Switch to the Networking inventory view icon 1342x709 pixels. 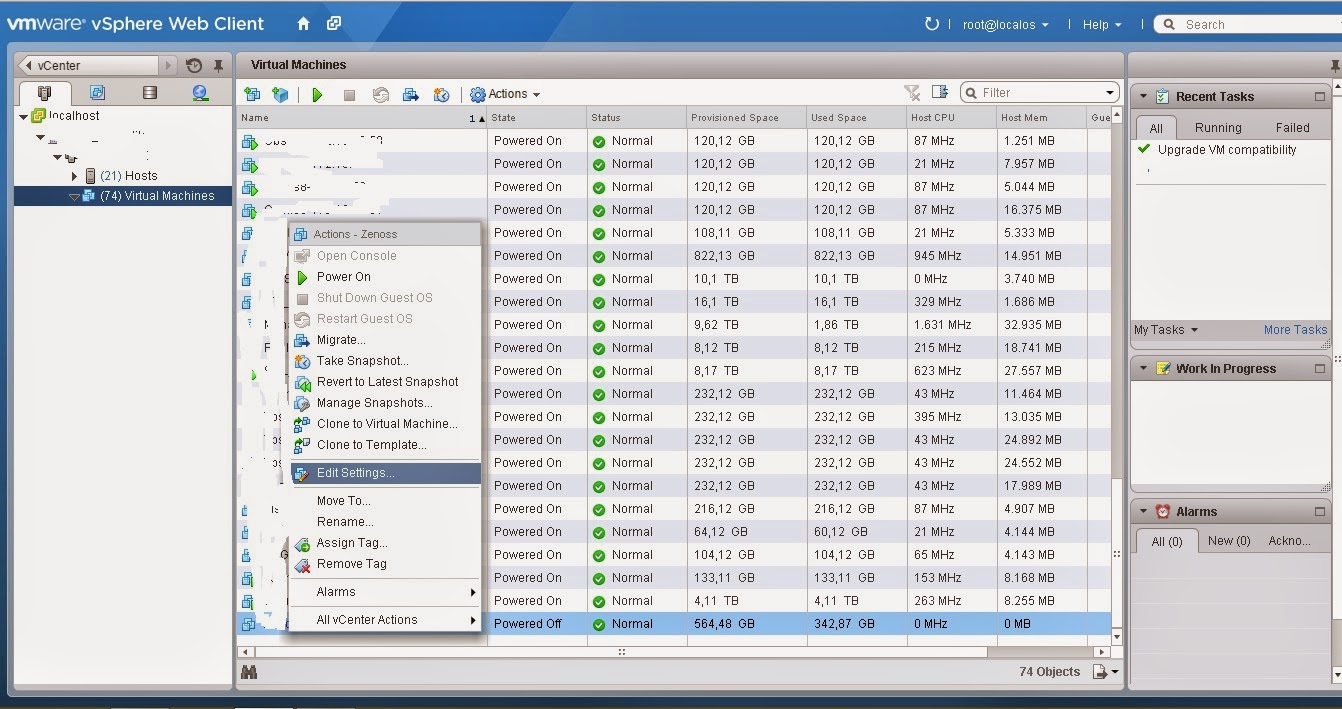pyautogui.click(x=199, y=92)
